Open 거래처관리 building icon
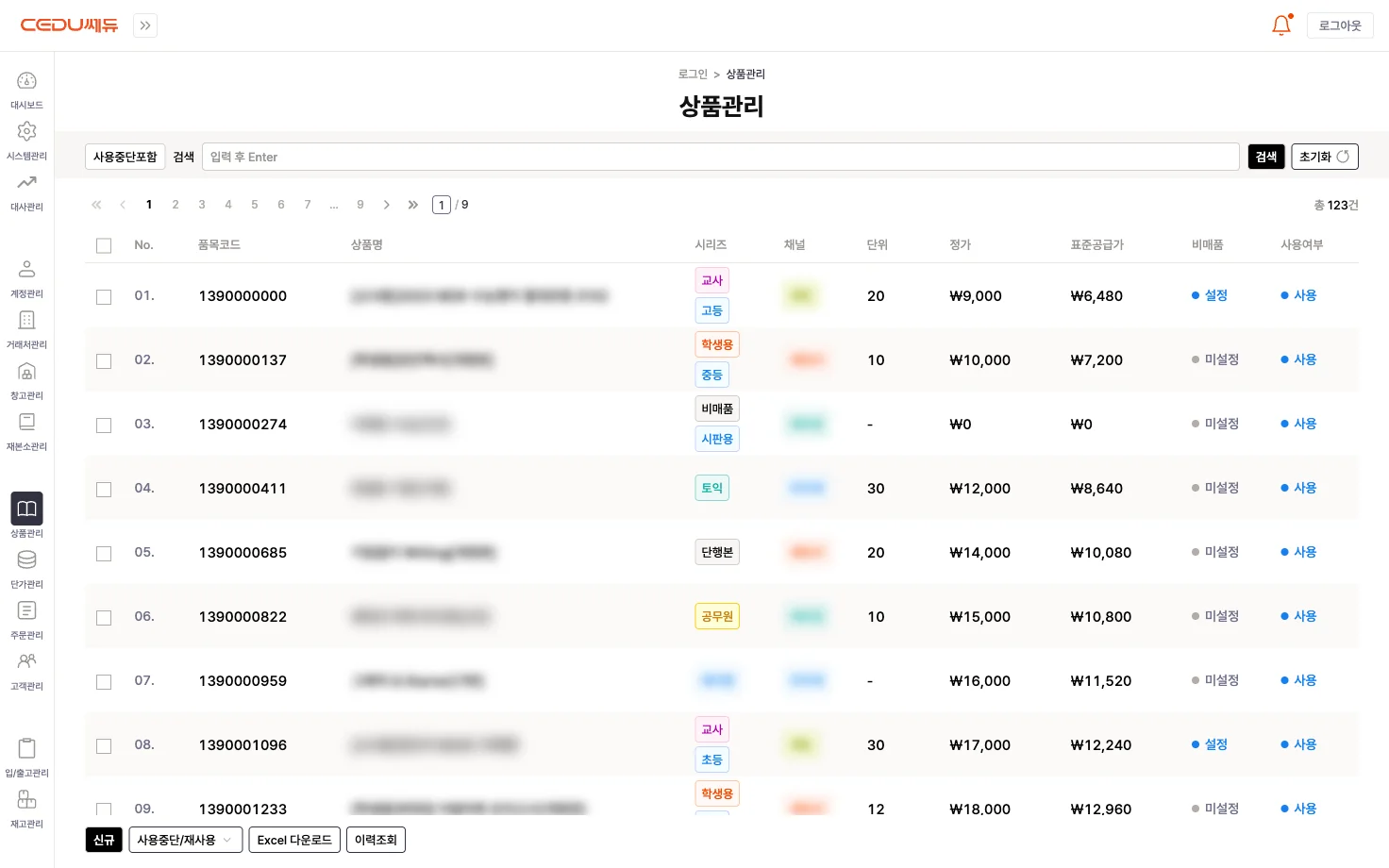The height and width of the screenshot is (868, 1389). (26, 320)
